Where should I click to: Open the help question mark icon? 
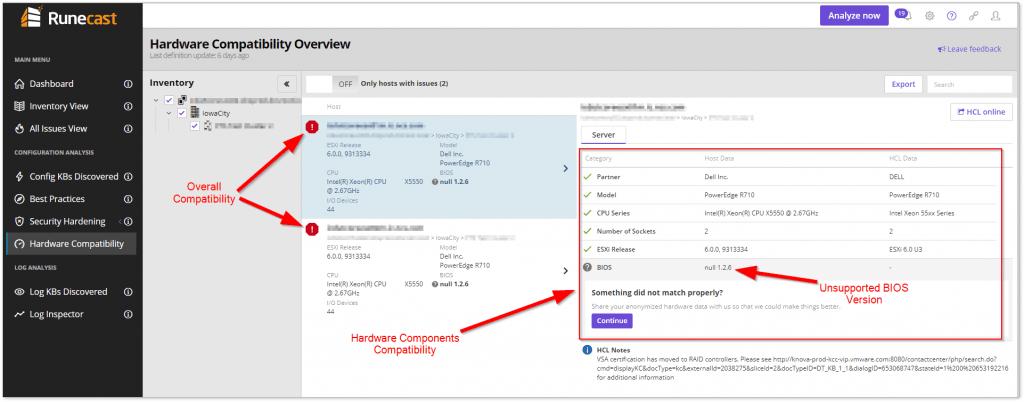pos(952,16)
